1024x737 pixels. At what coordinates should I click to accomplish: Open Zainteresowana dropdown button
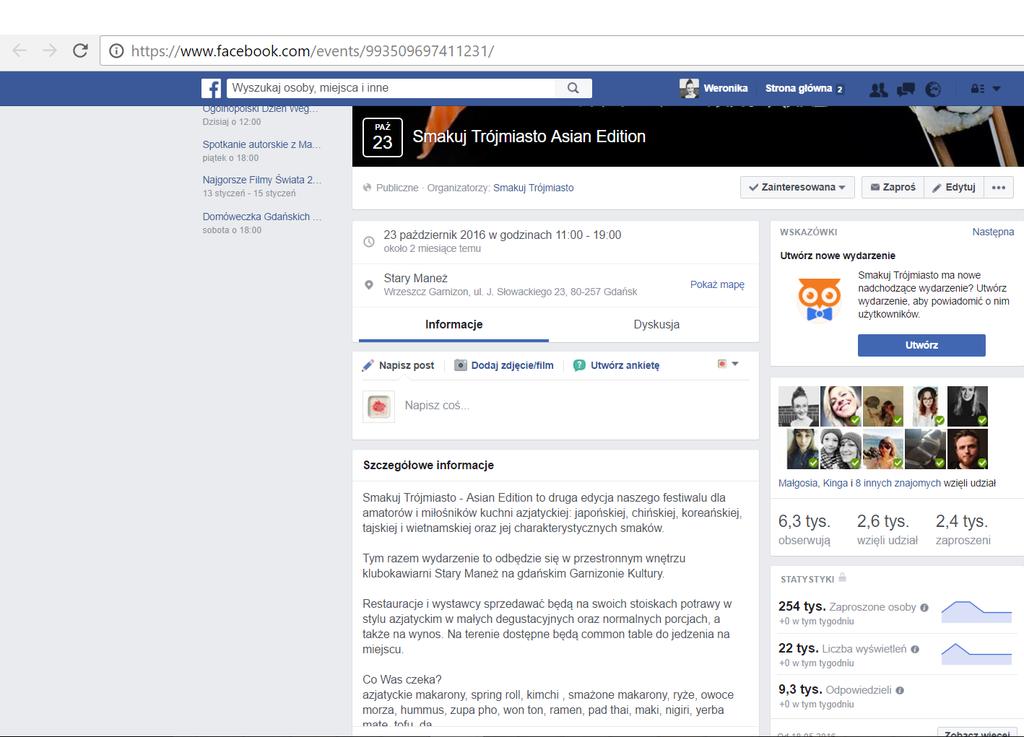(797, 187)
